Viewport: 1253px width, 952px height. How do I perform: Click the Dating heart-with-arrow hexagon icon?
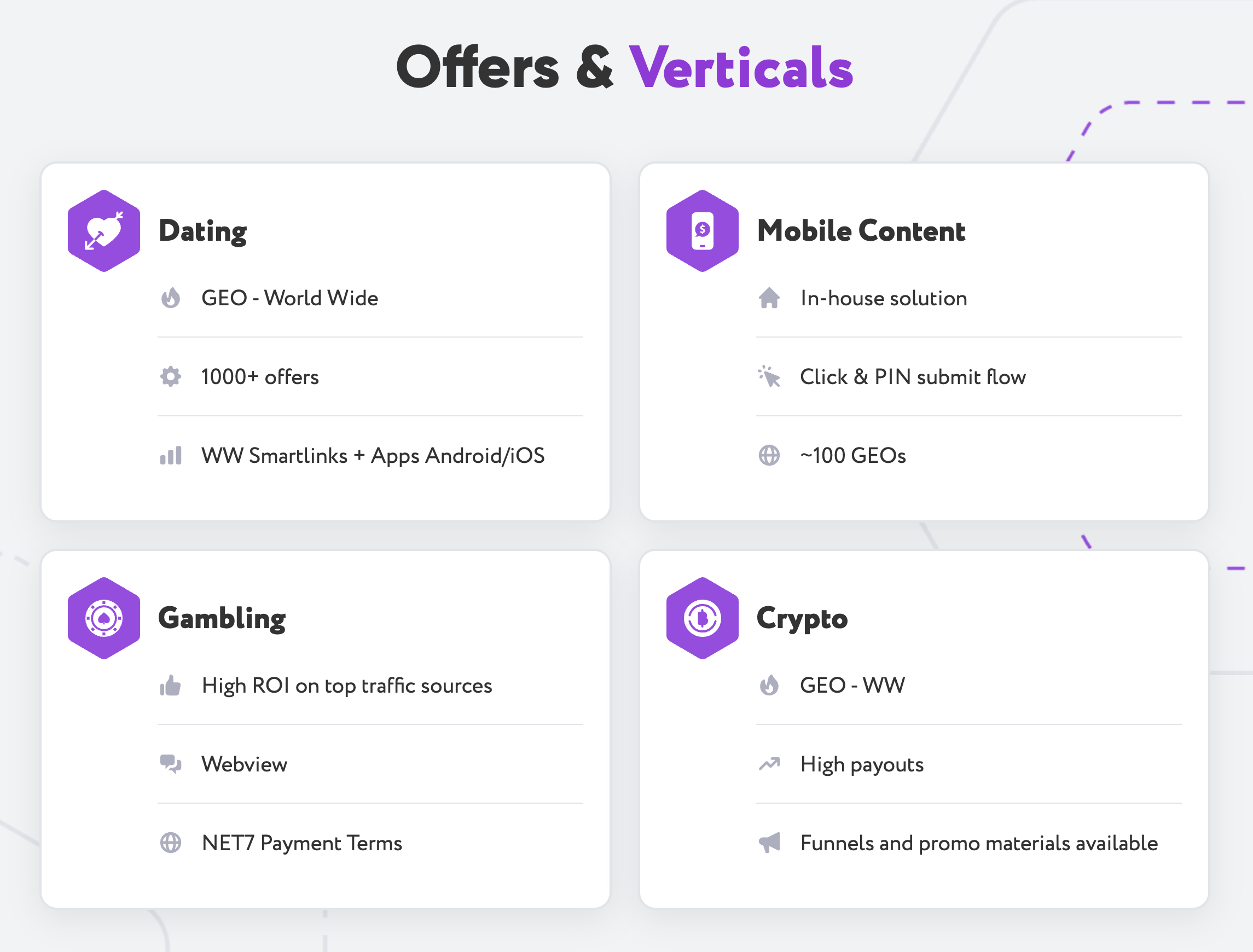(104, 231)
